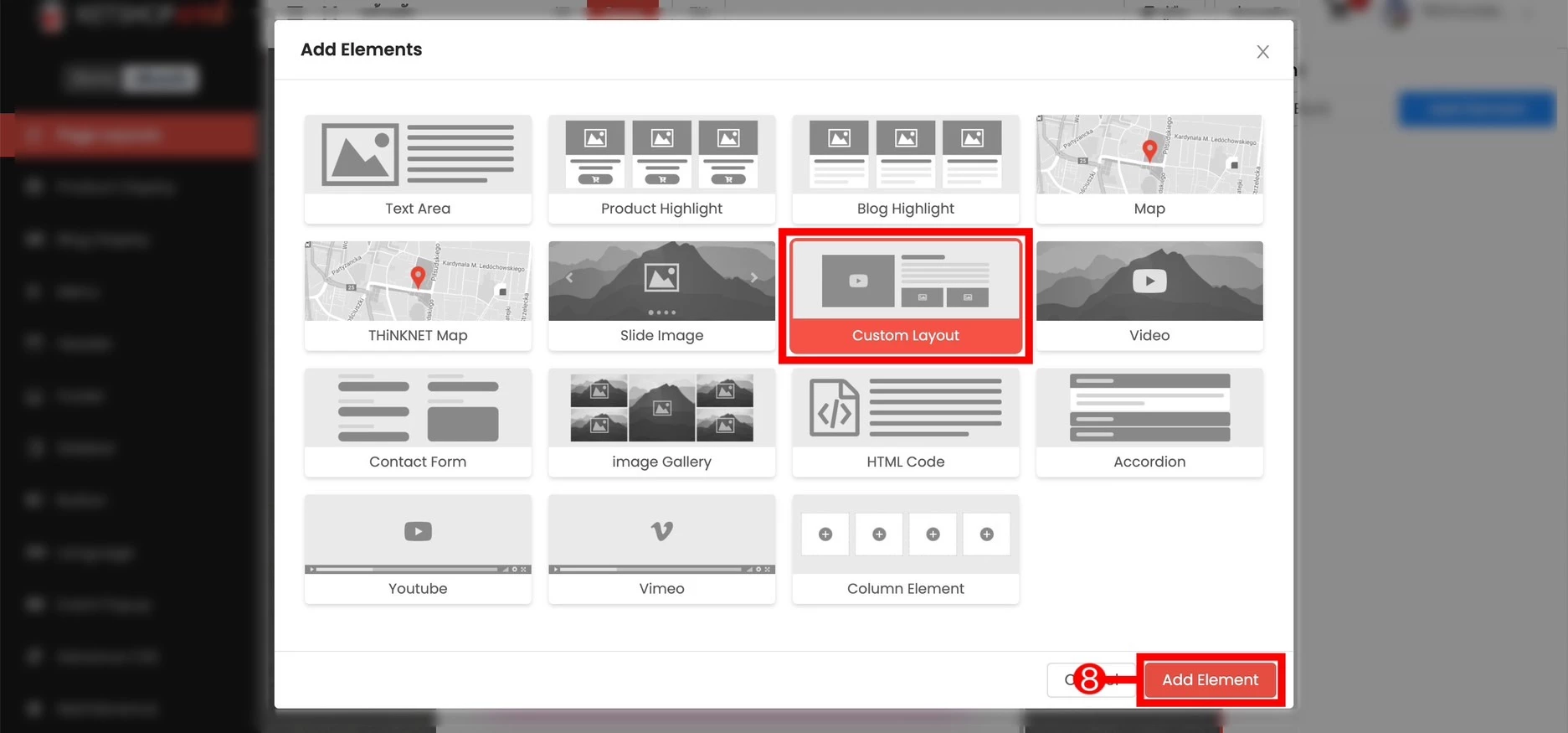Viewport: 1568px width, 733px height.
Task: Pick the Blog Highlight element
Action: tap(905, 169)
